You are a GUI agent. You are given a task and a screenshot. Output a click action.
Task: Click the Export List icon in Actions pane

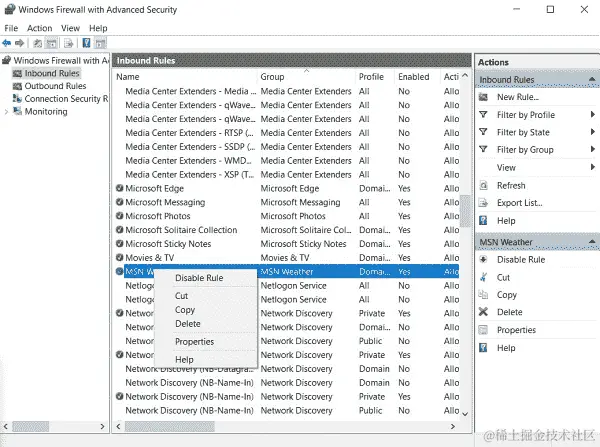click(483, 203)
